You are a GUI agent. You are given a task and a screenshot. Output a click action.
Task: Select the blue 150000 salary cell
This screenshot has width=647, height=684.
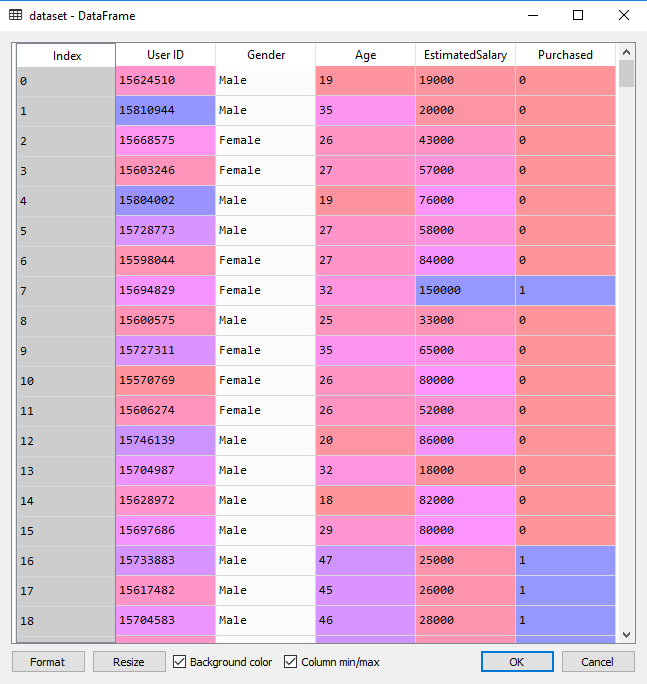(x=465, y=290)
